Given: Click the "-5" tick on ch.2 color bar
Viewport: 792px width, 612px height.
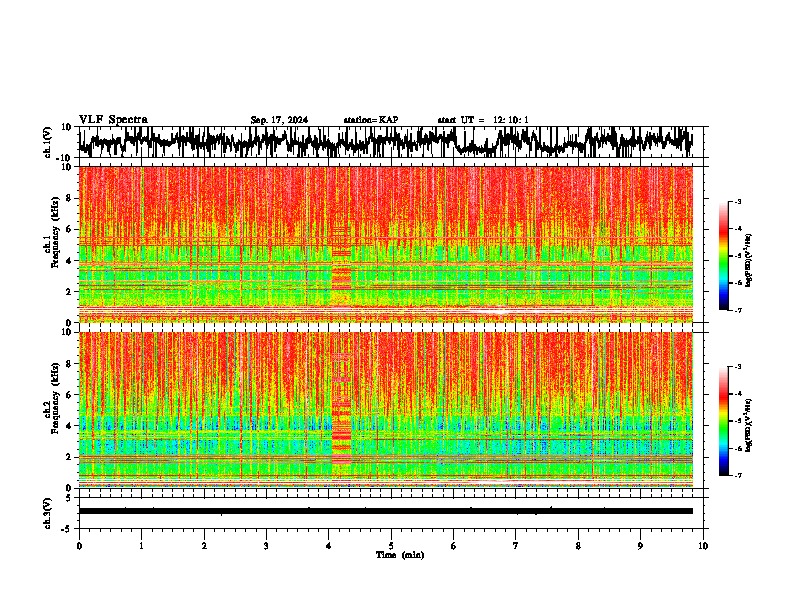Looking at the screenshot, I should click(737, 421).
